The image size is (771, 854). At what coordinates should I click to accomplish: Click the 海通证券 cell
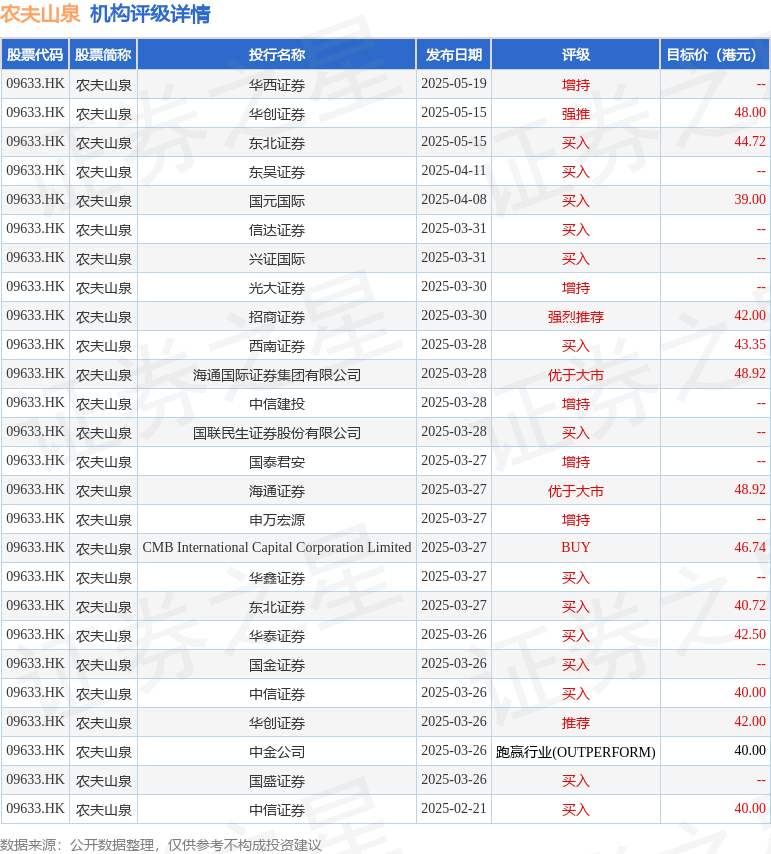pyautogui.click(x=277, y=491)
